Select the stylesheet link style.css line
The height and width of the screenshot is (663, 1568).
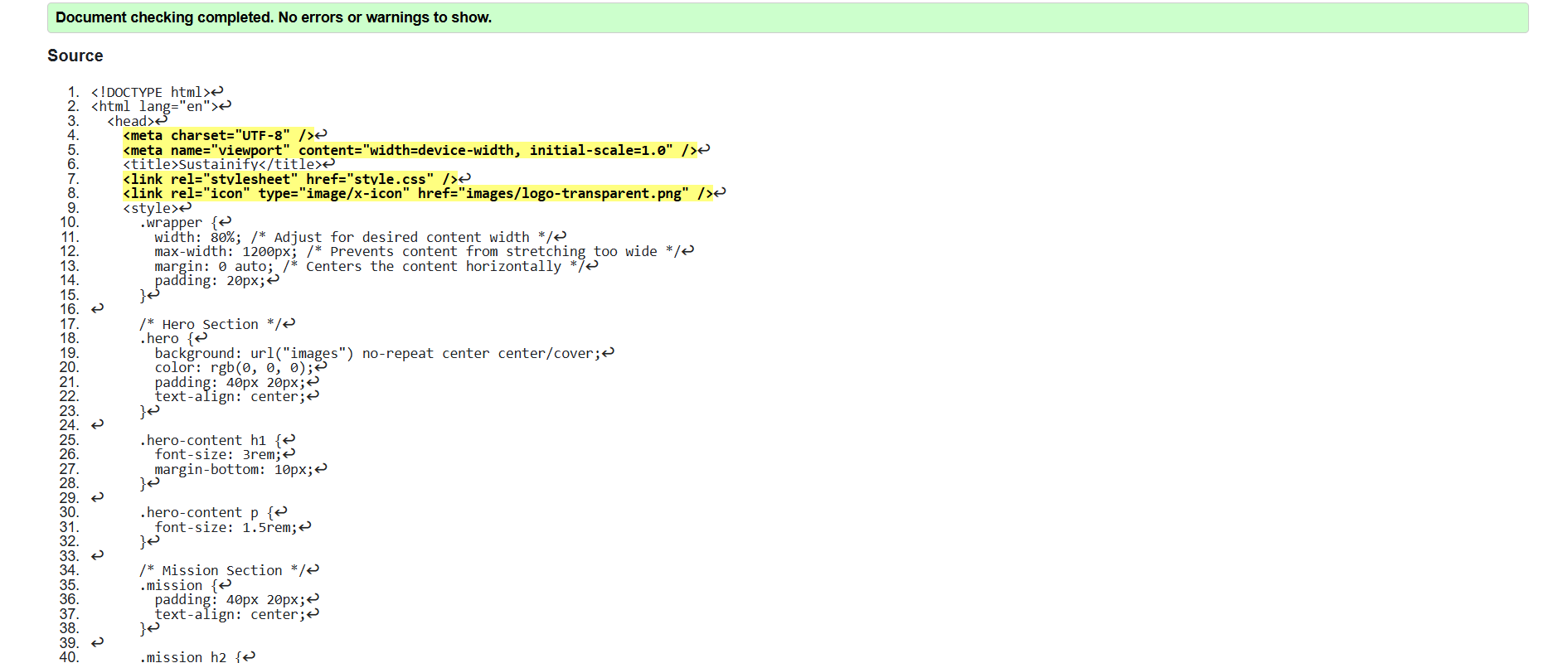coord(297,179)
